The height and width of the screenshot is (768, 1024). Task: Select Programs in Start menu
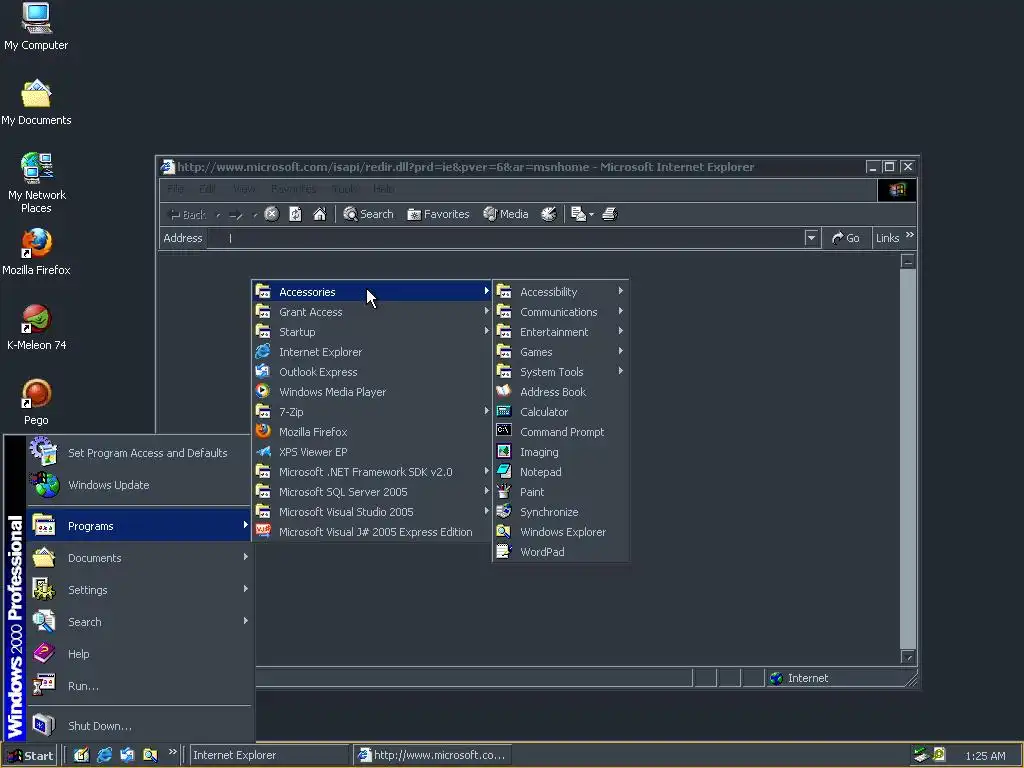click(x=139, y=526)
